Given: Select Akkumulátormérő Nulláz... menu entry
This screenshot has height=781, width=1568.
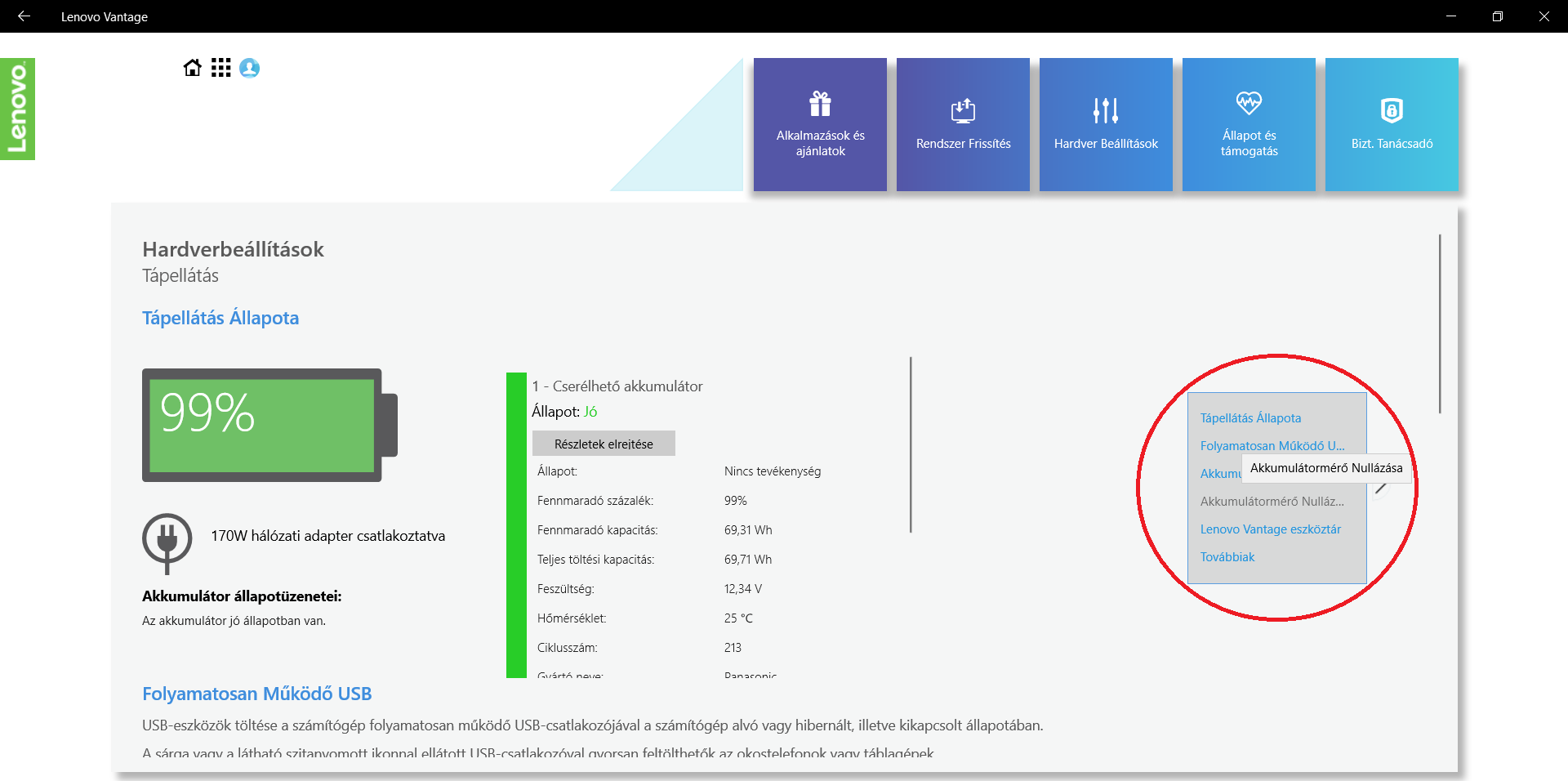Looking at the screenshot, I should click(1272, 502).
